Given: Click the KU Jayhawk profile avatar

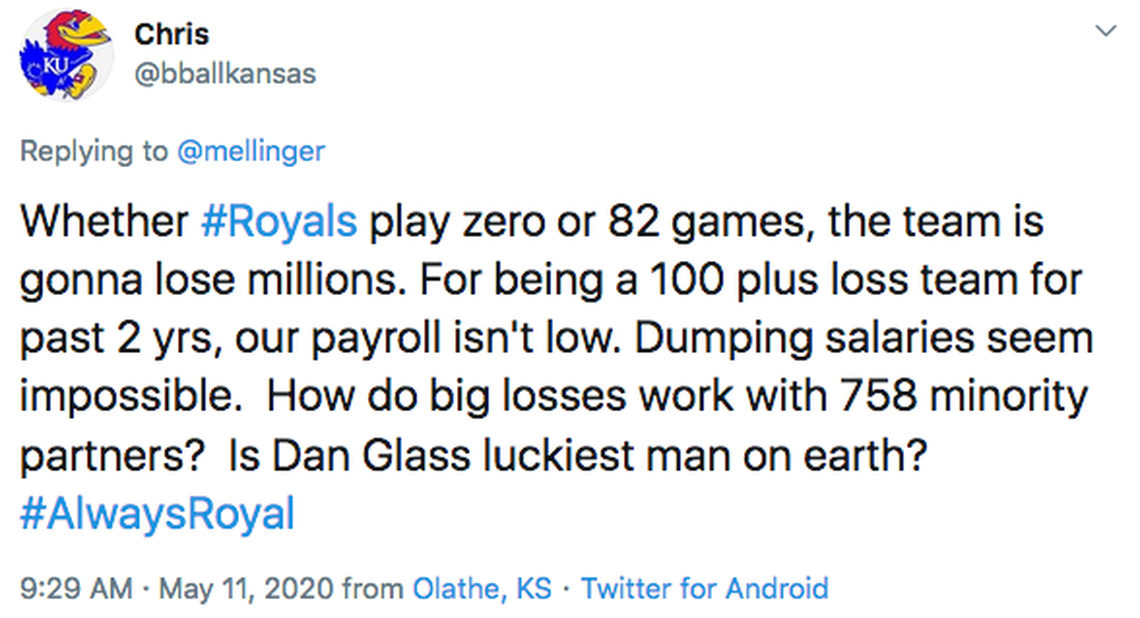Looking at the screenshot, I should pyautogui.click(x=67, y=55).
